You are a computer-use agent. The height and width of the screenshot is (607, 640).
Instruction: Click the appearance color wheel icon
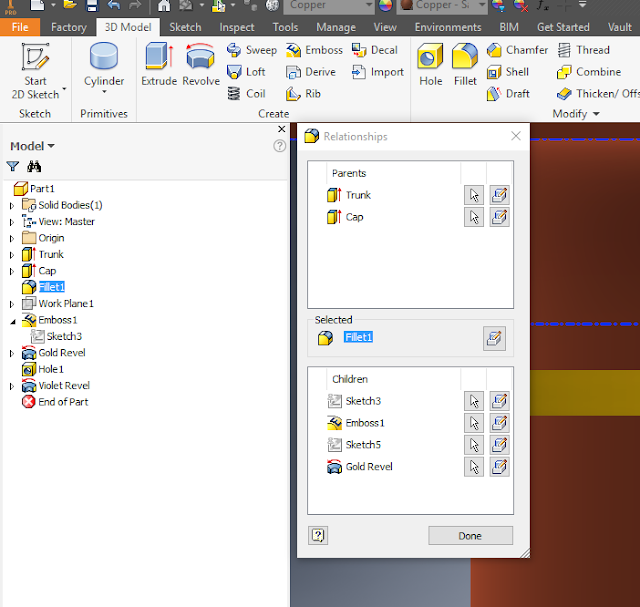click(385, 5)
